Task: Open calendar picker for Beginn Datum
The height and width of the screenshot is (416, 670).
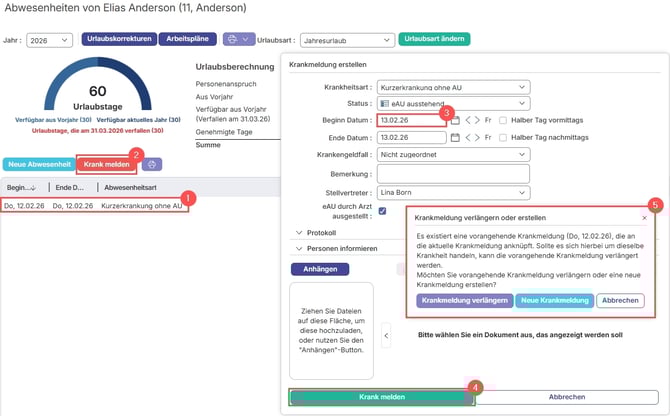Action: pos(455,119)
